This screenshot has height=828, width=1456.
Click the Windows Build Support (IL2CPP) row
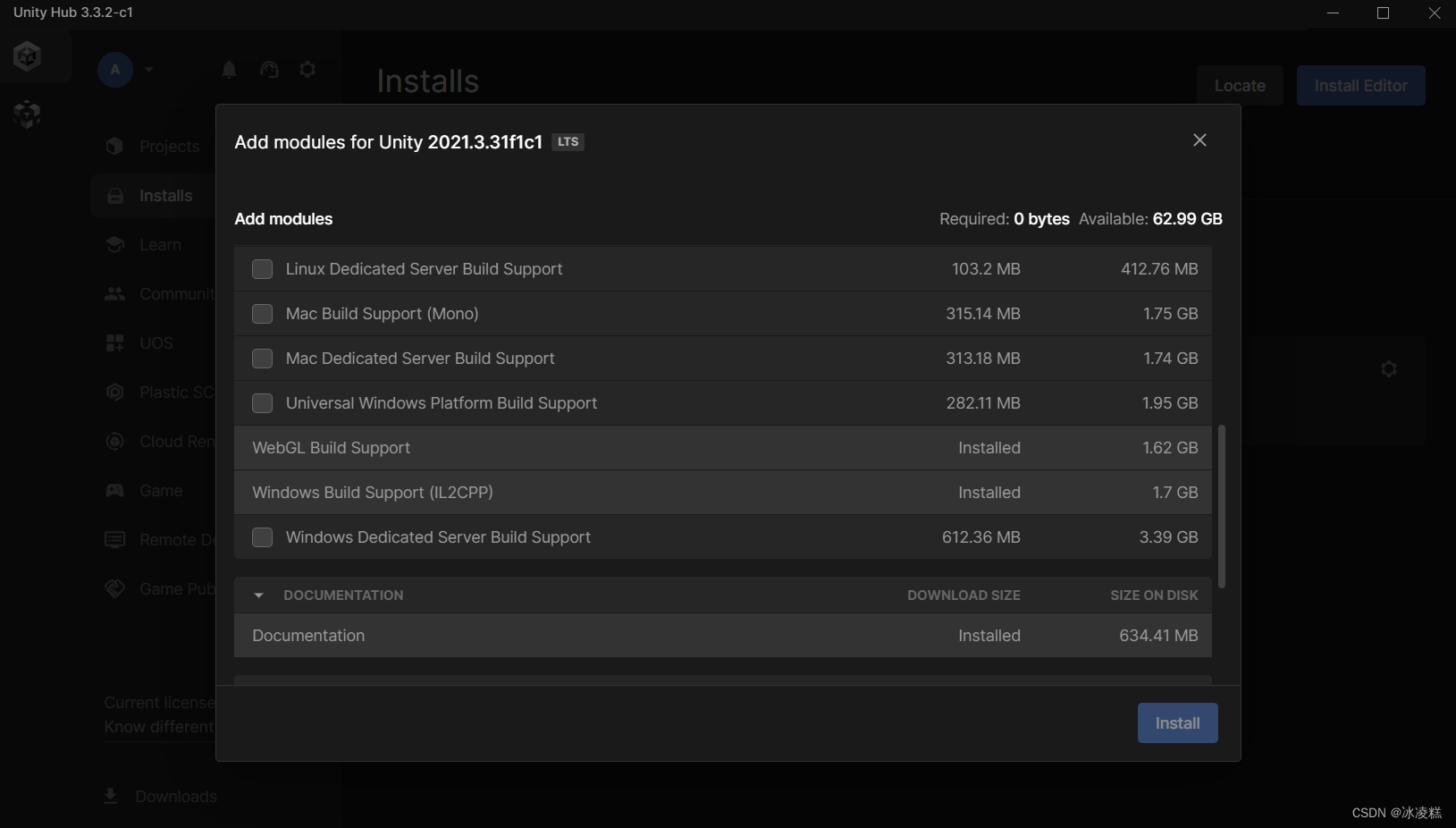point(722,493)
